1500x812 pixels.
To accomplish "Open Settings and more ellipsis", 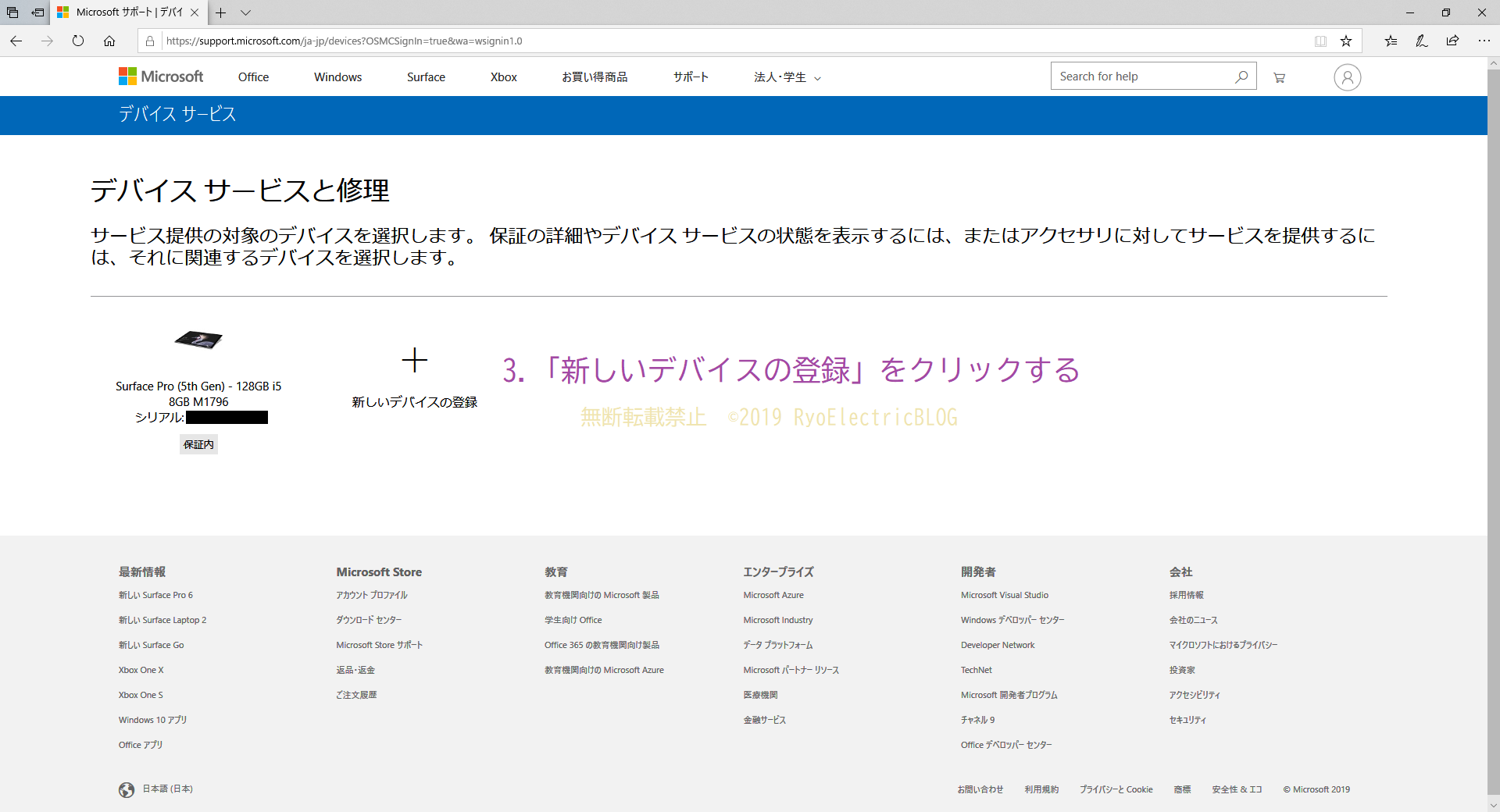I will click(1484, 41).
